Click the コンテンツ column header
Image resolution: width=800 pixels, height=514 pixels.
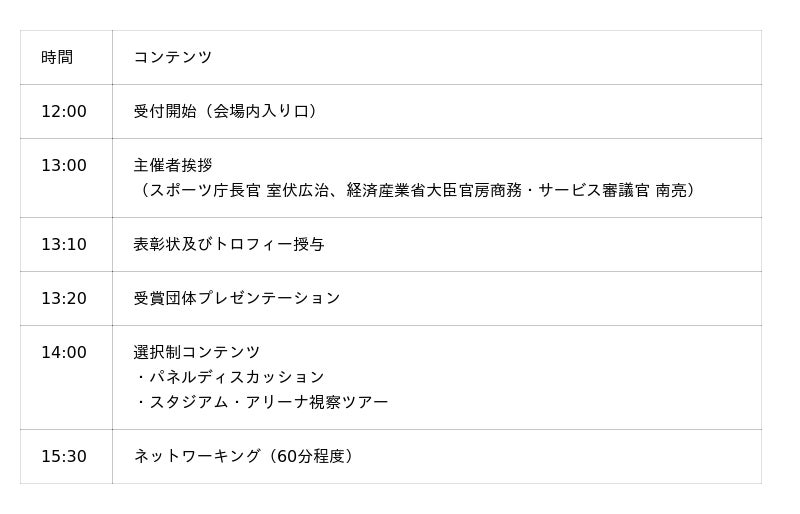click(x=173, y=57)
